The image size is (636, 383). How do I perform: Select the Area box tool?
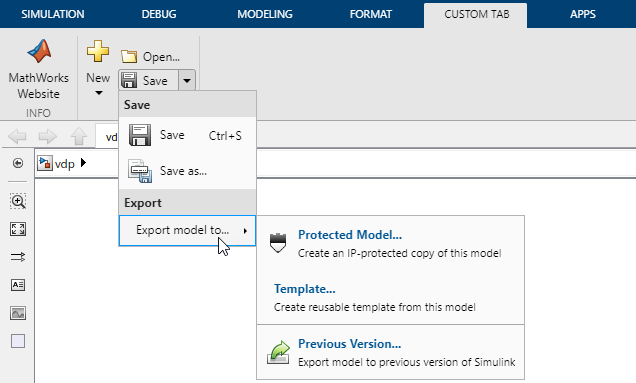coord(18,341)
